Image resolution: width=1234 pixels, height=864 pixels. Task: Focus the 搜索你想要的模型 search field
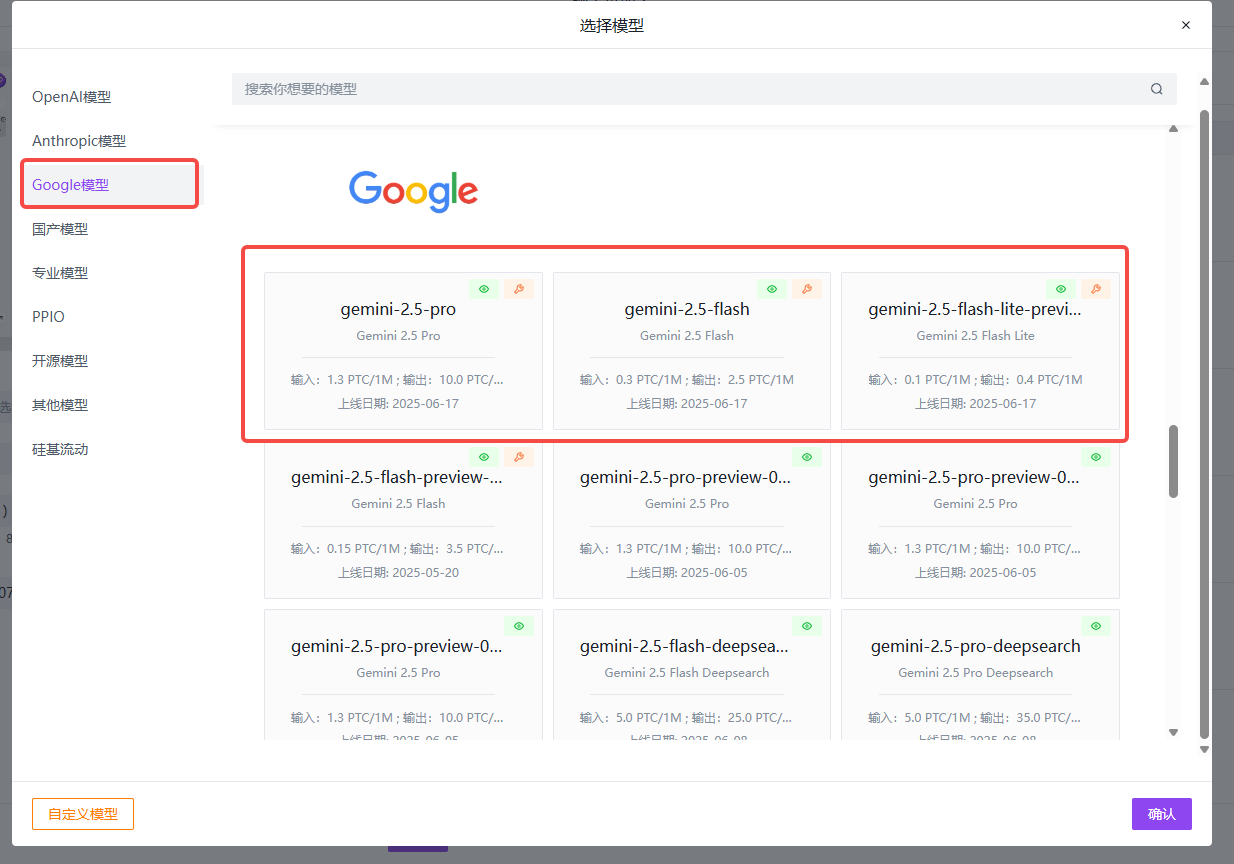(704, 89)
